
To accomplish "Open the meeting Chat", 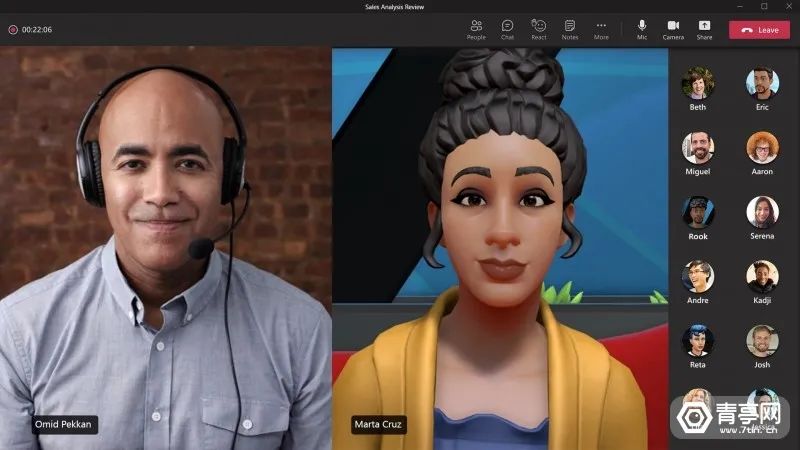I will pos(507,28).
